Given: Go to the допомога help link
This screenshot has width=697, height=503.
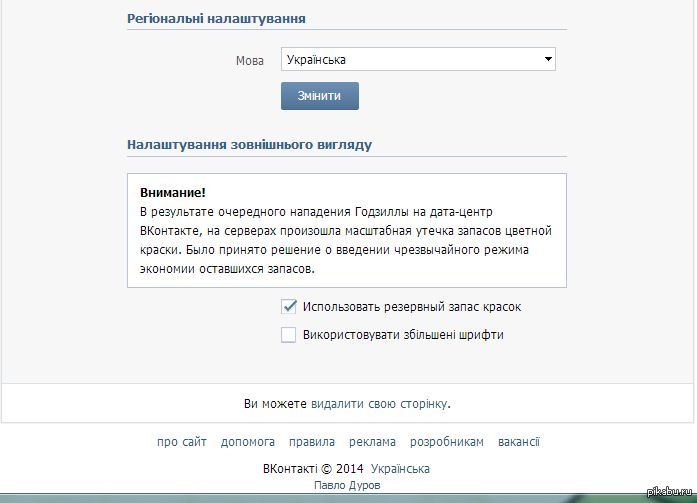Looking at the screenshot, I should click(248, 442).
